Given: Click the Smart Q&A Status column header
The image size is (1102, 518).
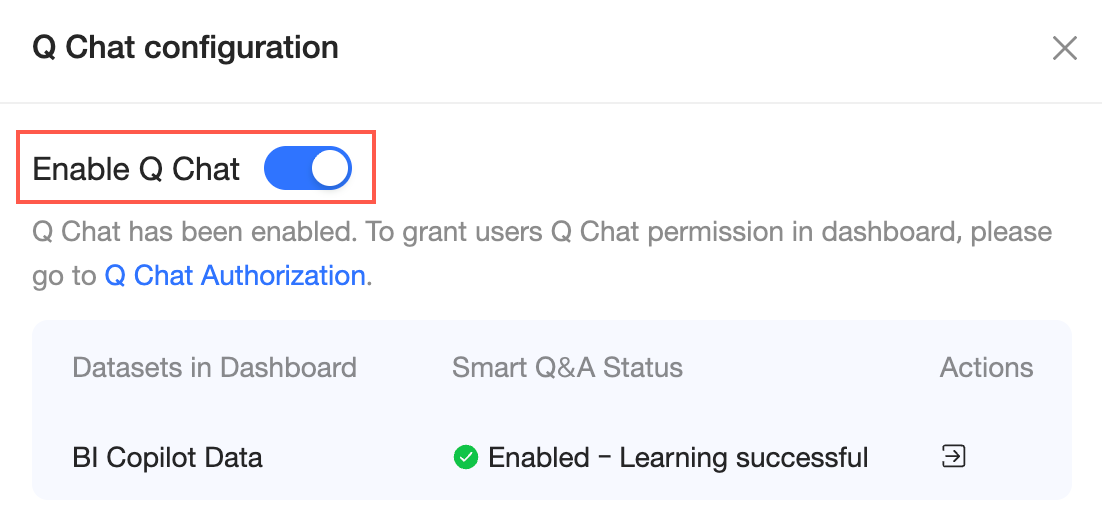Looking at the screenshot, I should point(567,367).
